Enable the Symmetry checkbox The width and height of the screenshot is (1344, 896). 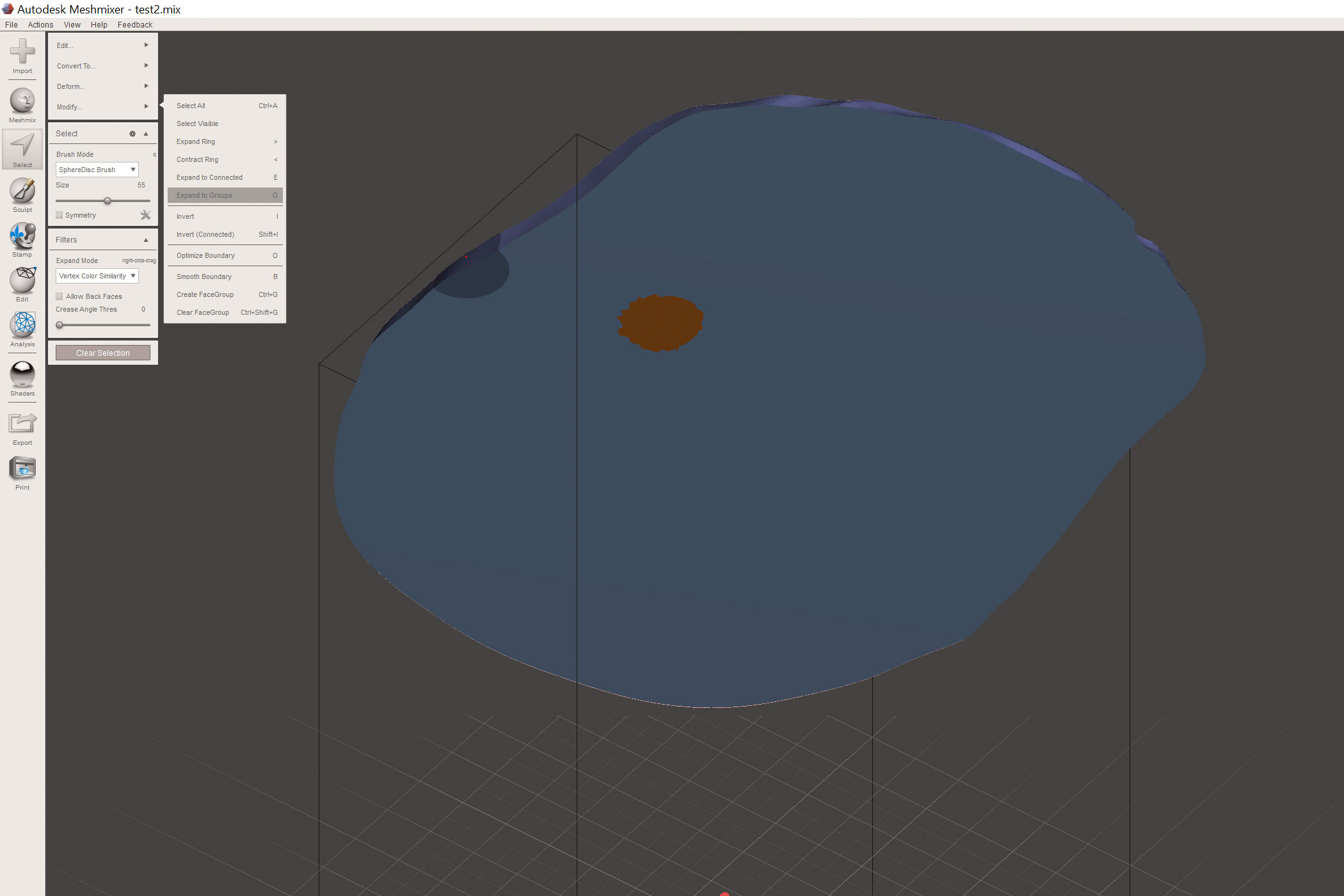[60, 215]
